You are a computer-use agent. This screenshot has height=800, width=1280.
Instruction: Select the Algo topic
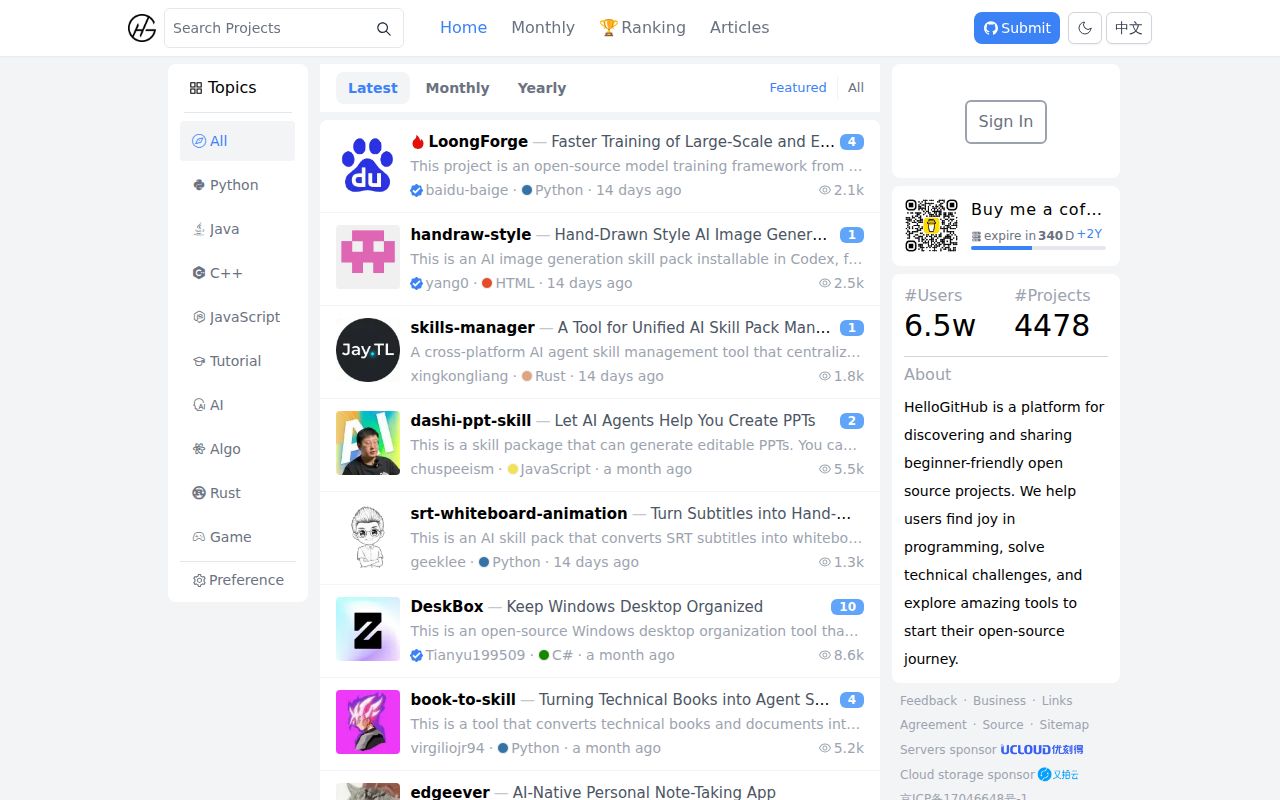pos(237,449)
